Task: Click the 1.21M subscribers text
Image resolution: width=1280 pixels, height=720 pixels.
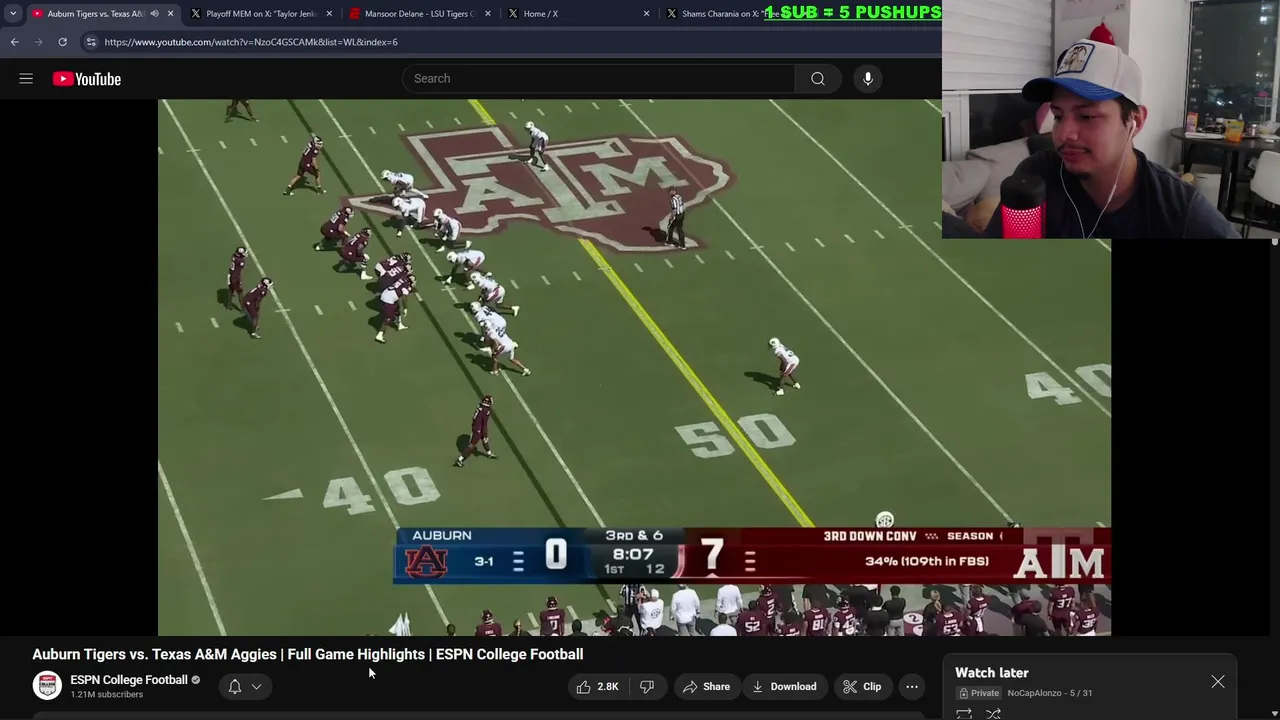Action: tap(106, 695)
